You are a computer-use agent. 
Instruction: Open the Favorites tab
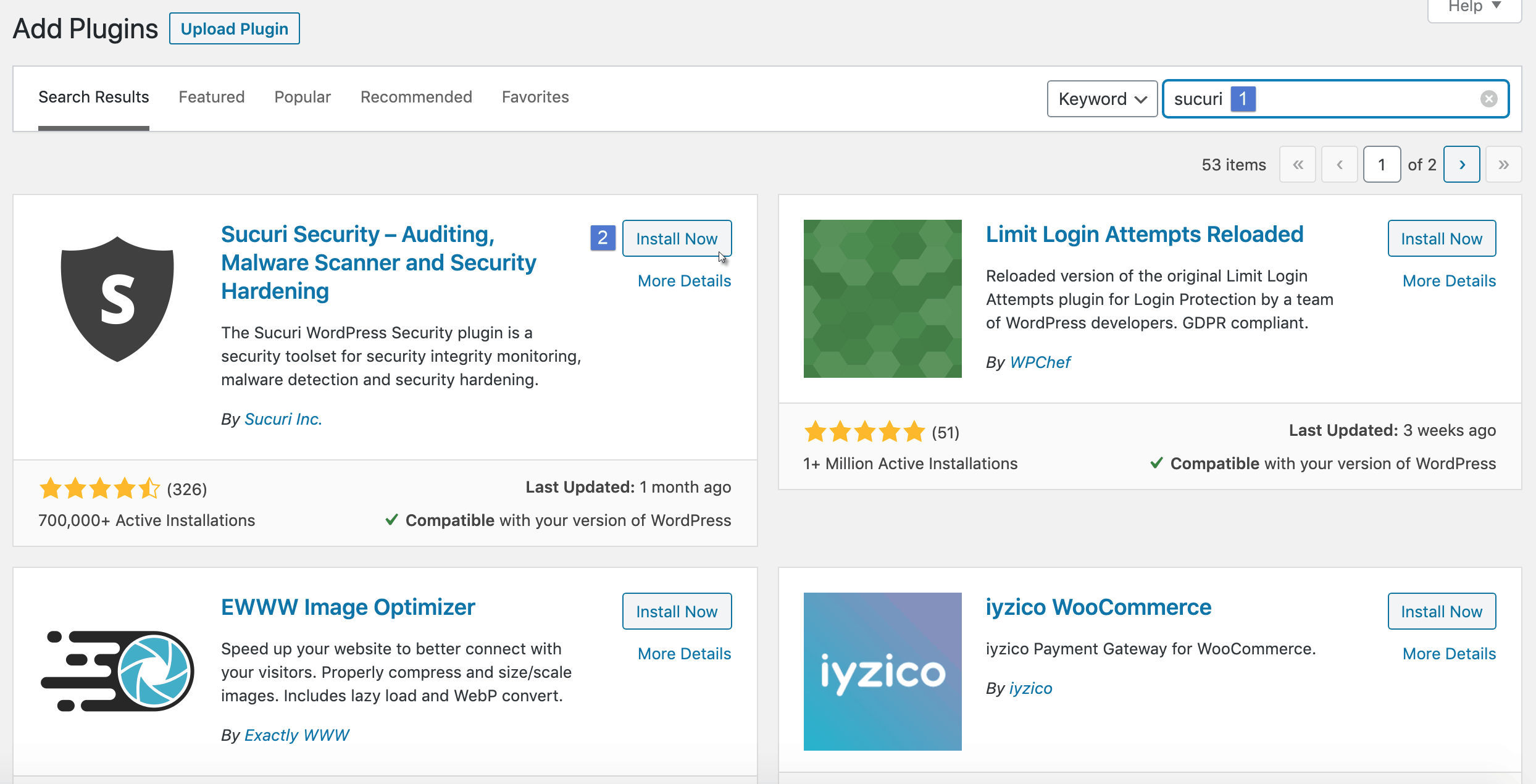(535, 97)
